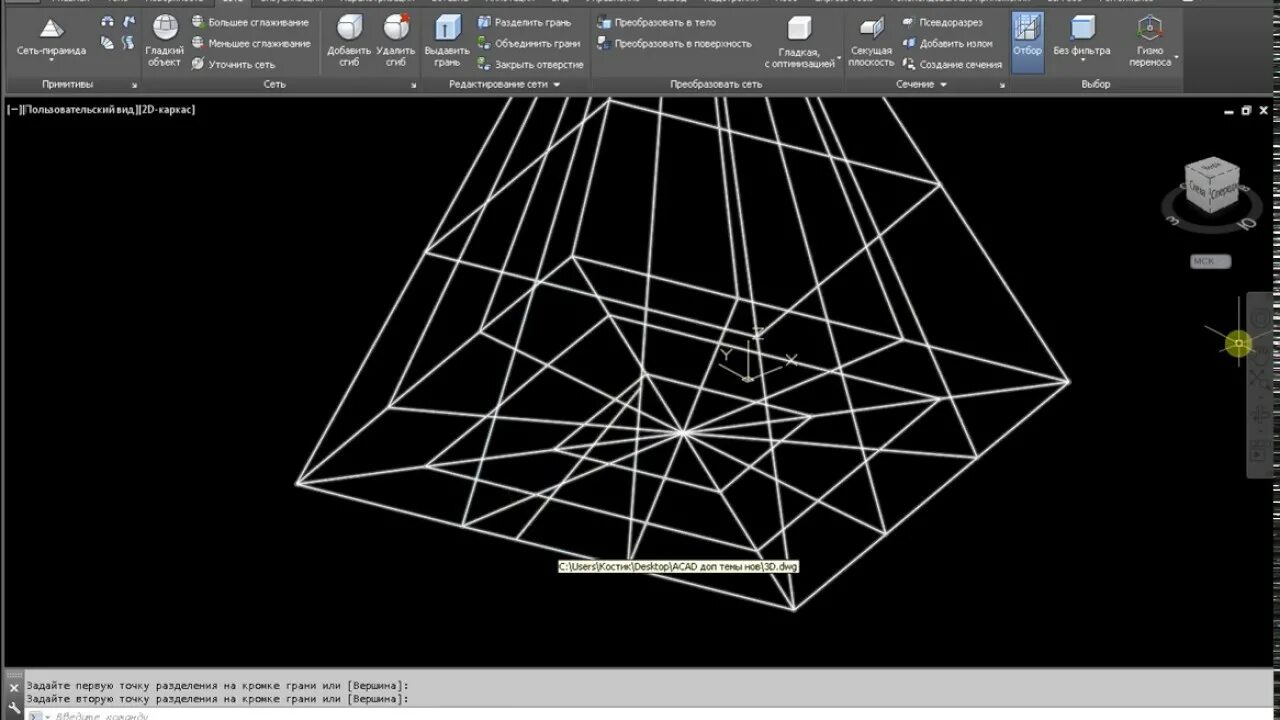Restore the drawing viewport window
Screen dimensions: 1280x720
click(x=1246, y=110)
